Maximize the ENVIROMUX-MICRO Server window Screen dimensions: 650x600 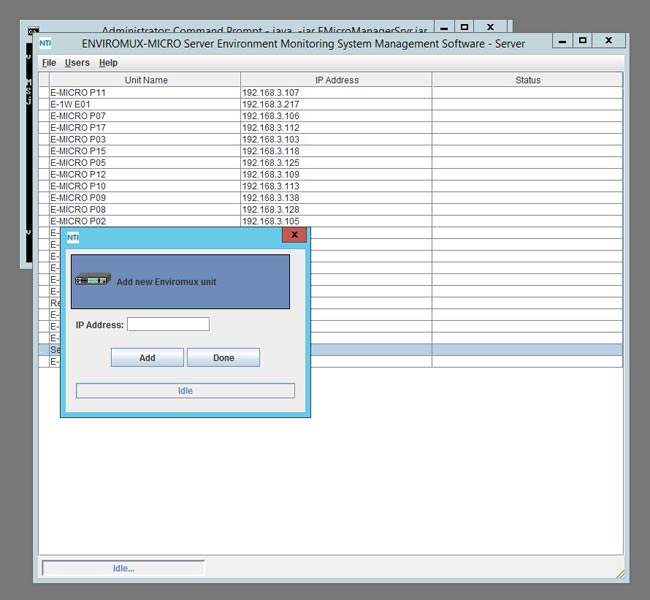click(x=582, y=41)
